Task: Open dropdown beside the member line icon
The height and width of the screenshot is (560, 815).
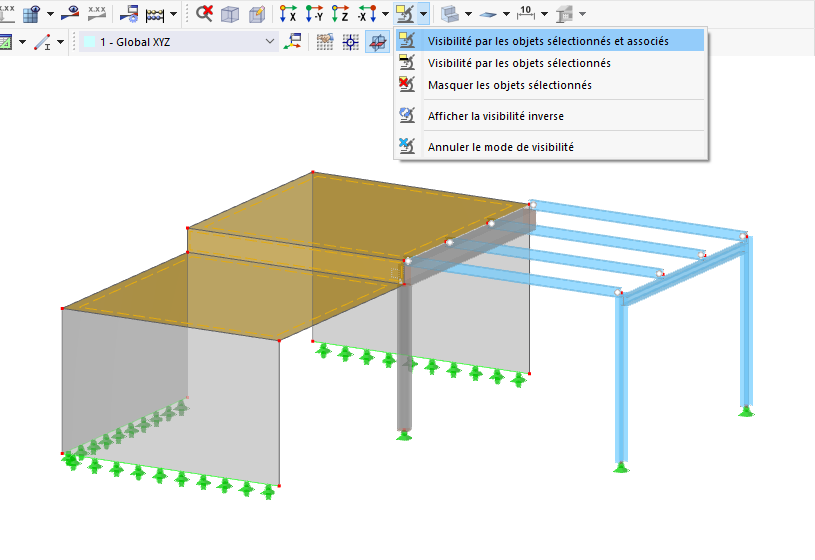Action: coord(60,42)
